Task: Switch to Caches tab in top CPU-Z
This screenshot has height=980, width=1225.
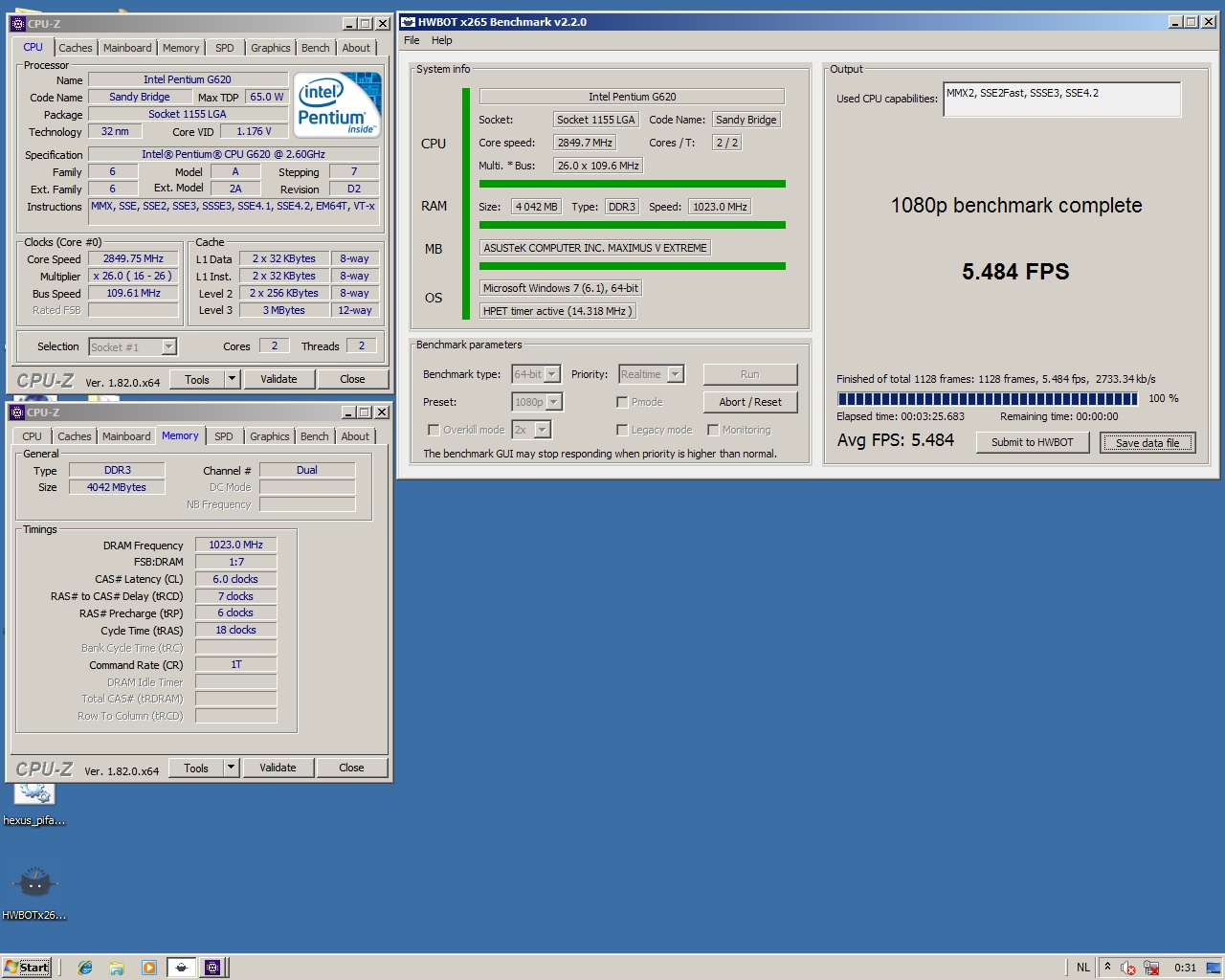Action: (76, 48)
